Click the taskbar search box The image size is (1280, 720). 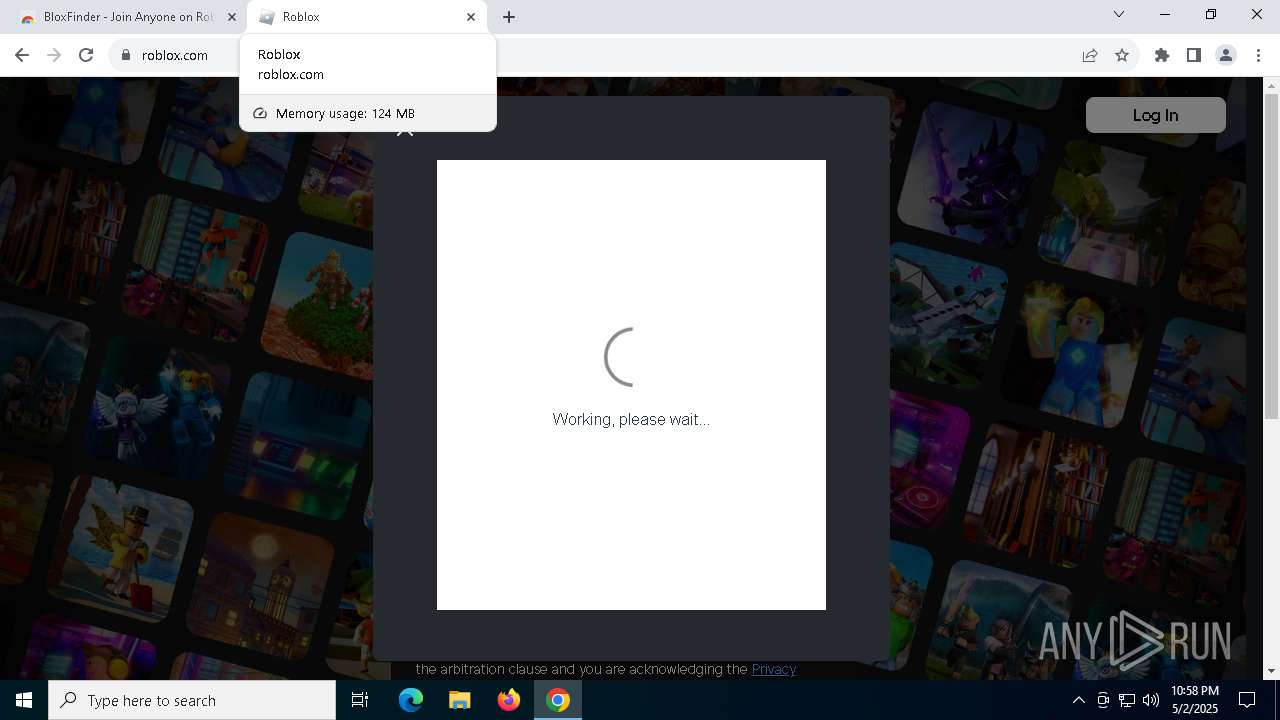coord(192,700)
